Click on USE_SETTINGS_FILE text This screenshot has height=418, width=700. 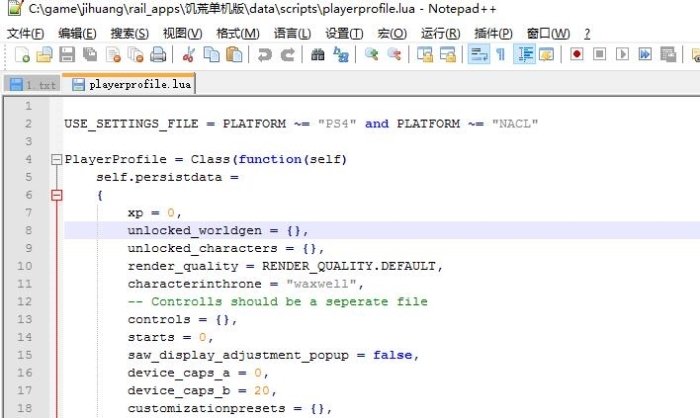click(131, 124)
